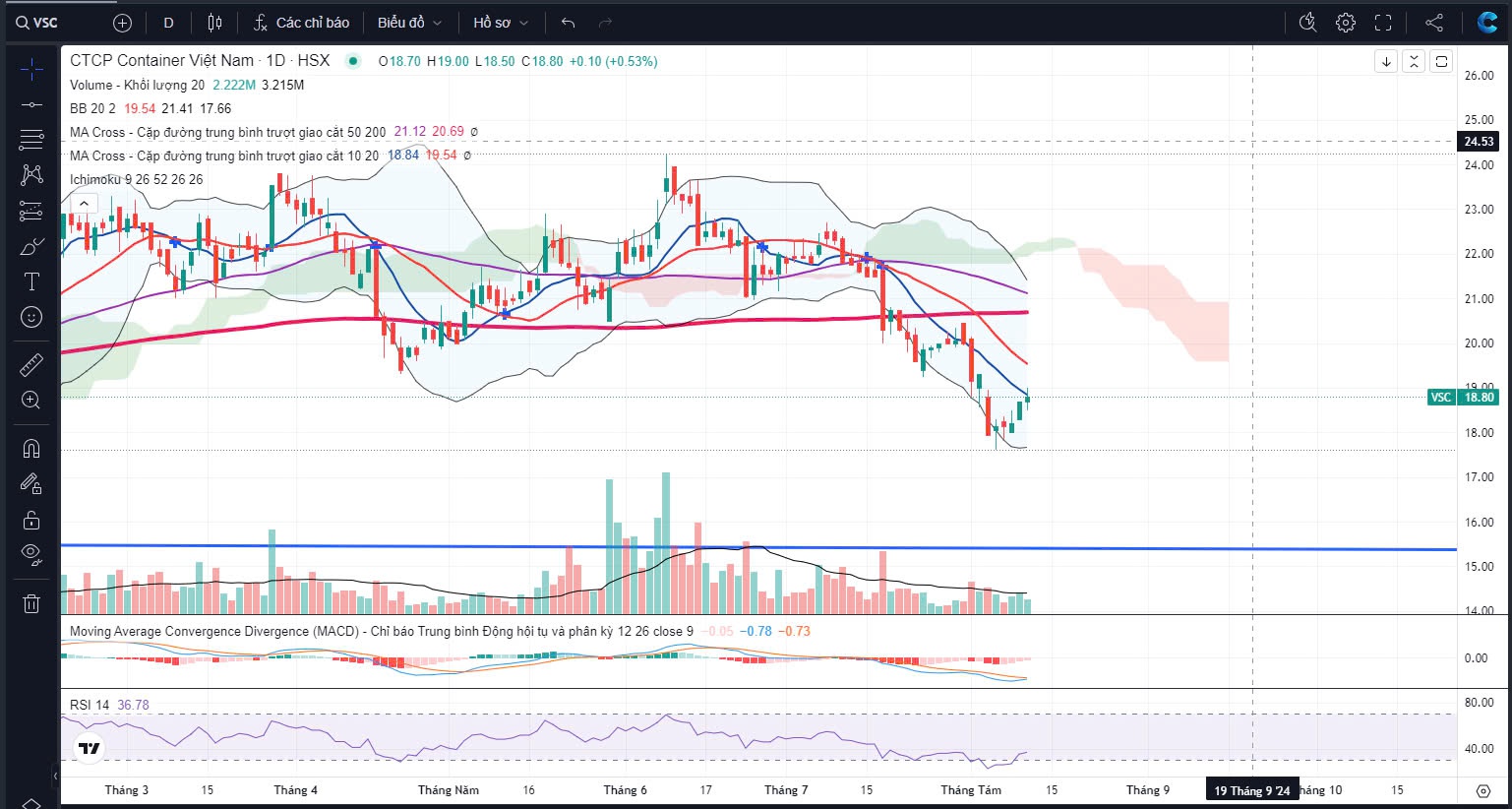Open symbol search for VSC
Image resolution: width=1512 pixels, height=809 pixels.
click(36, 22)
